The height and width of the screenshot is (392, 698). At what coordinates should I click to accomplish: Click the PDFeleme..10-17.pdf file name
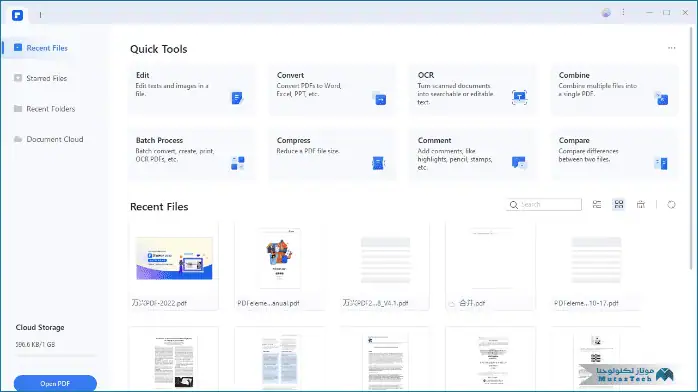click(586, 303)
